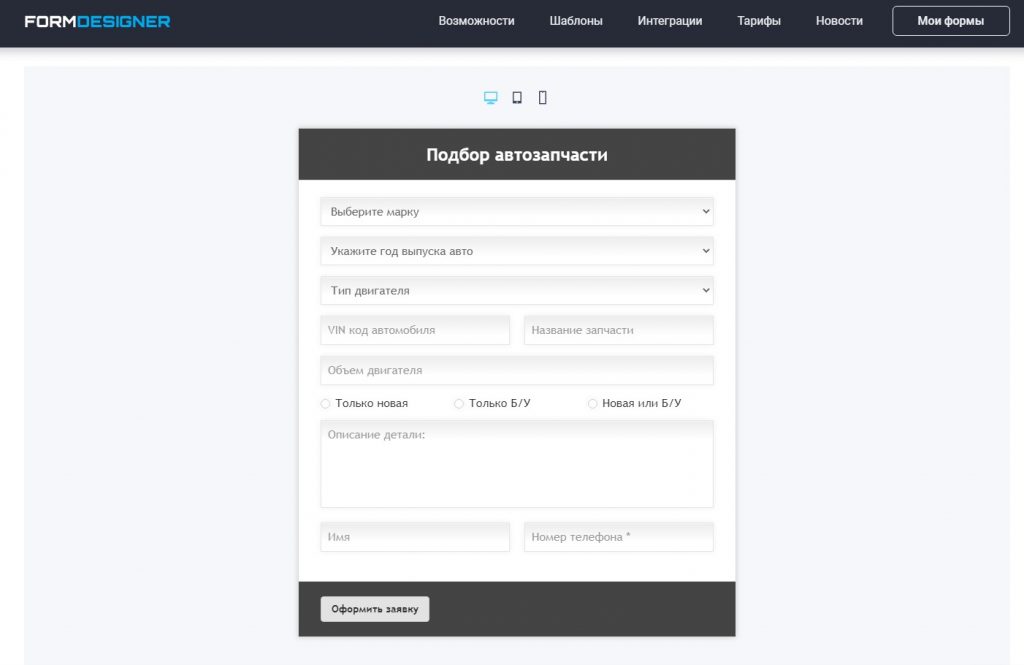Focus the "Название запчасти" text field

[618, 330]
